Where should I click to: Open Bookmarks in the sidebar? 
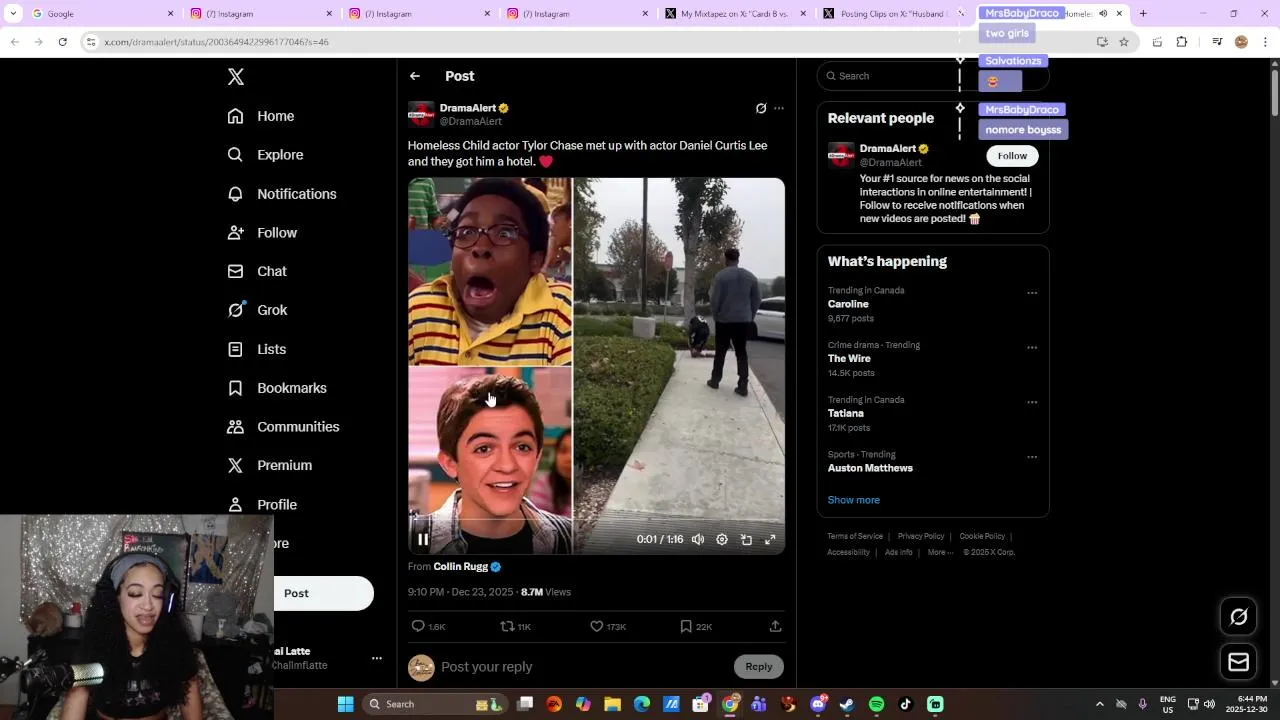277,388
